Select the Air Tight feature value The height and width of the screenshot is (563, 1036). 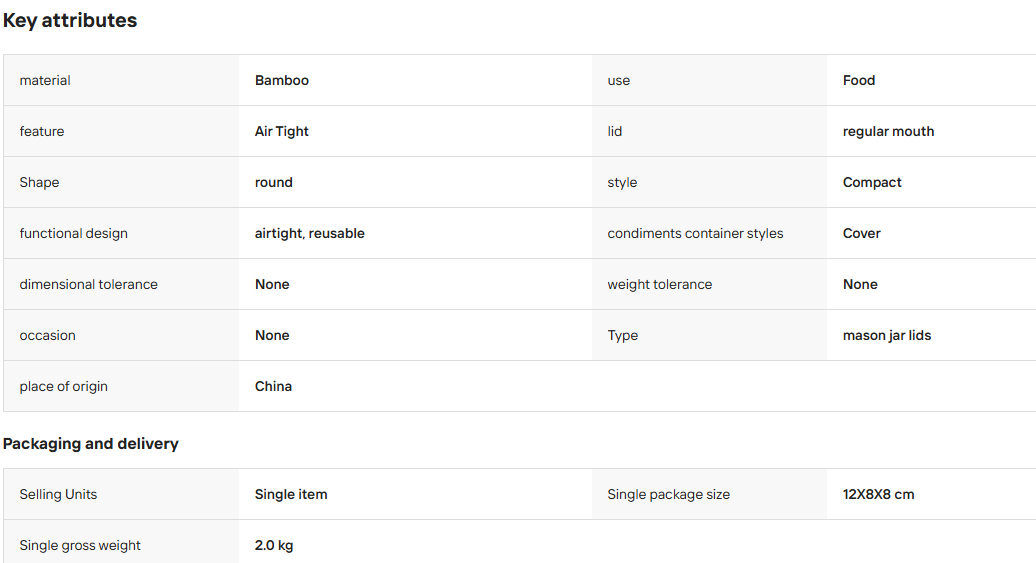[281, 131]
